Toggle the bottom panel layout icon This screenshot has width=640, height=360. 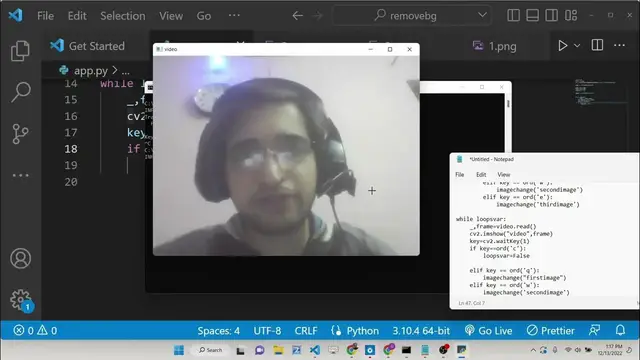532,16
